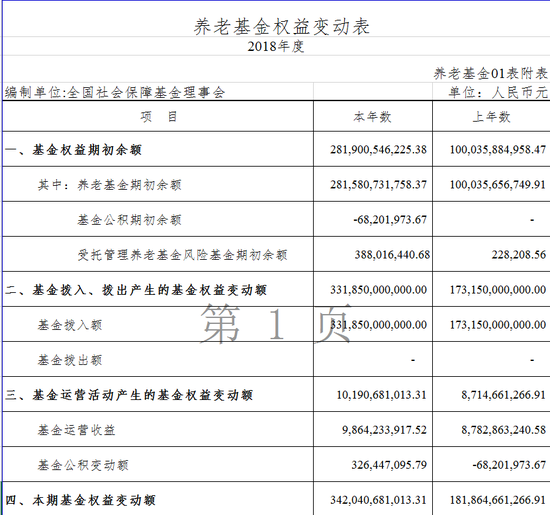550x515 pixels.
Task: Select row label 二、基金拨入、拨出产生的基金权益变动额
Action: [x=136, y=290]
